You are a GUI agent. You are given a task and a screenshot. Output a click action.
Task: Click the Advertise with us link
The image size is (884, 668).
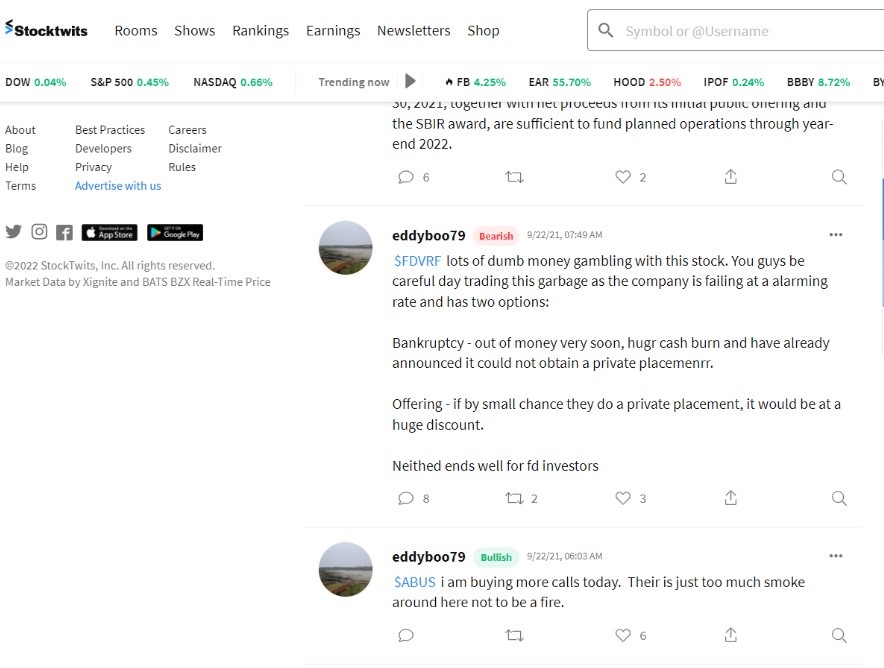(x=118, y=186)
